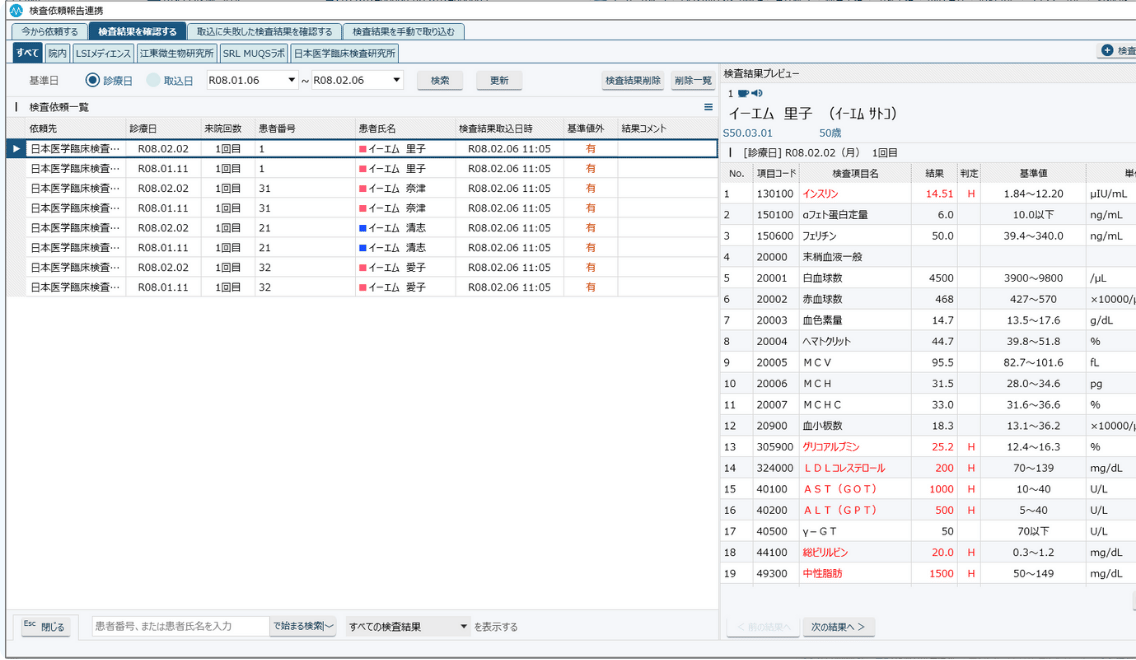Expand the すべての検査結果 filter dropdown
Viewport: 1136px width, 660px height.
pos(464,627)
